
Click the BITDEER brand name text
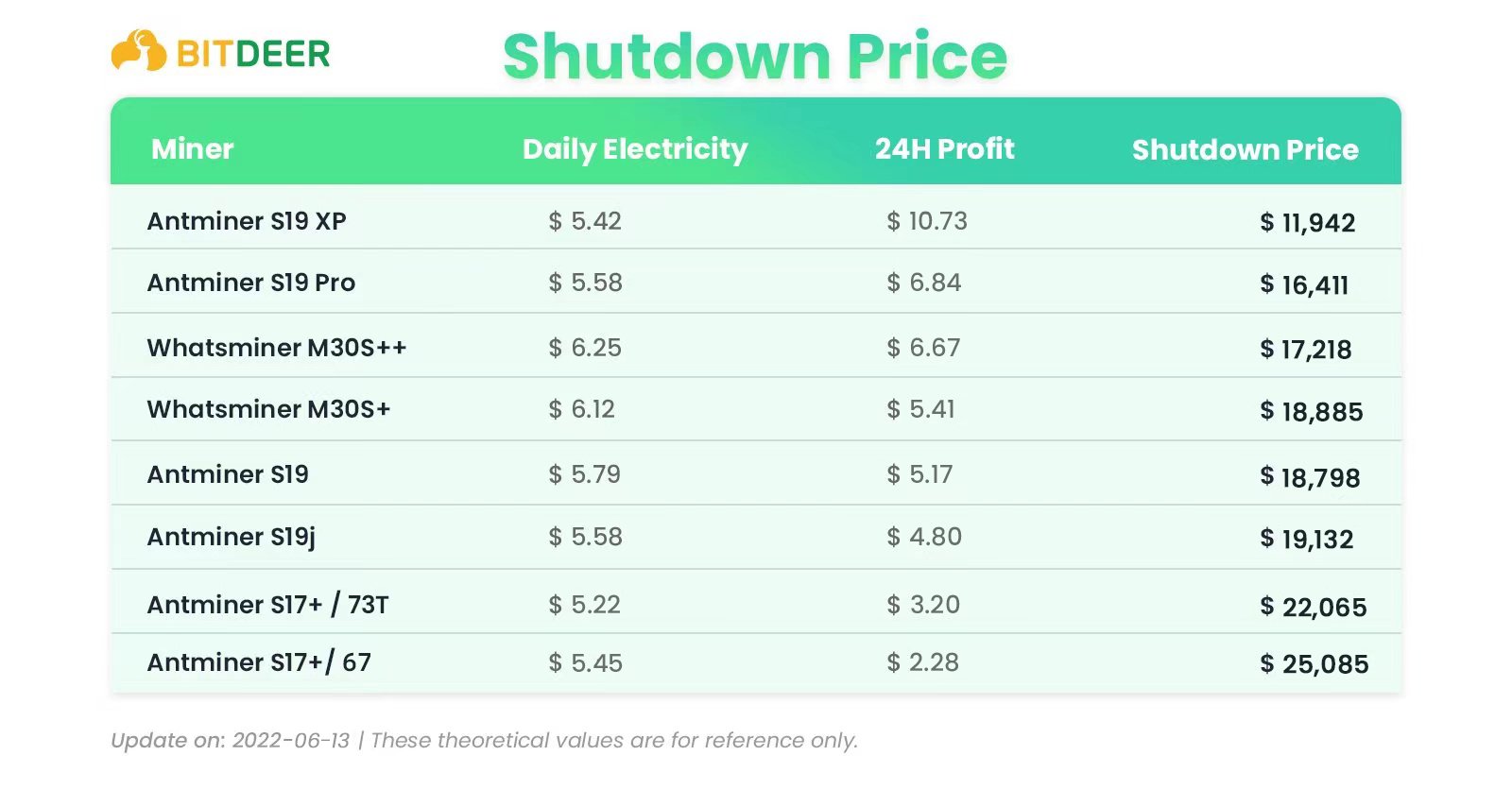pyautogui.click(x=253, y=54)
